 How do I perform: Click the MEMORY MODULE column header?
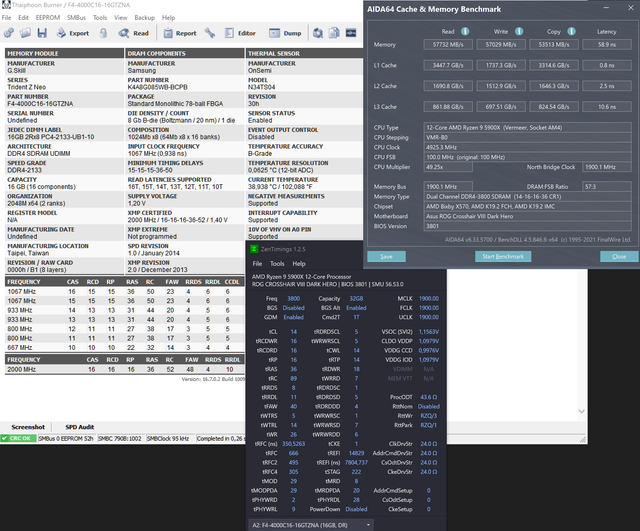pos(64,53)
